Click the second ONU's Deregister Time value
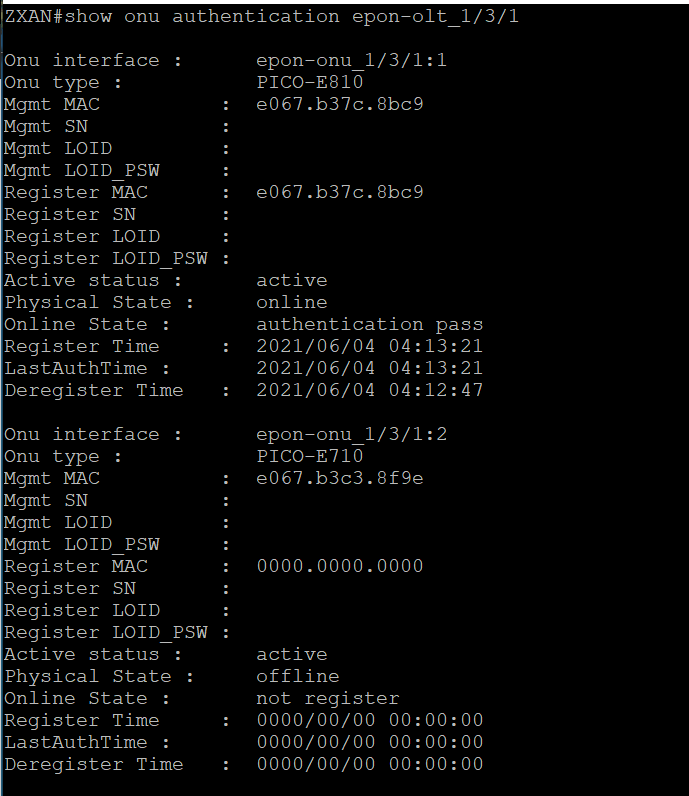The height and width of the screenshot is (796, 689). (369, 764)
